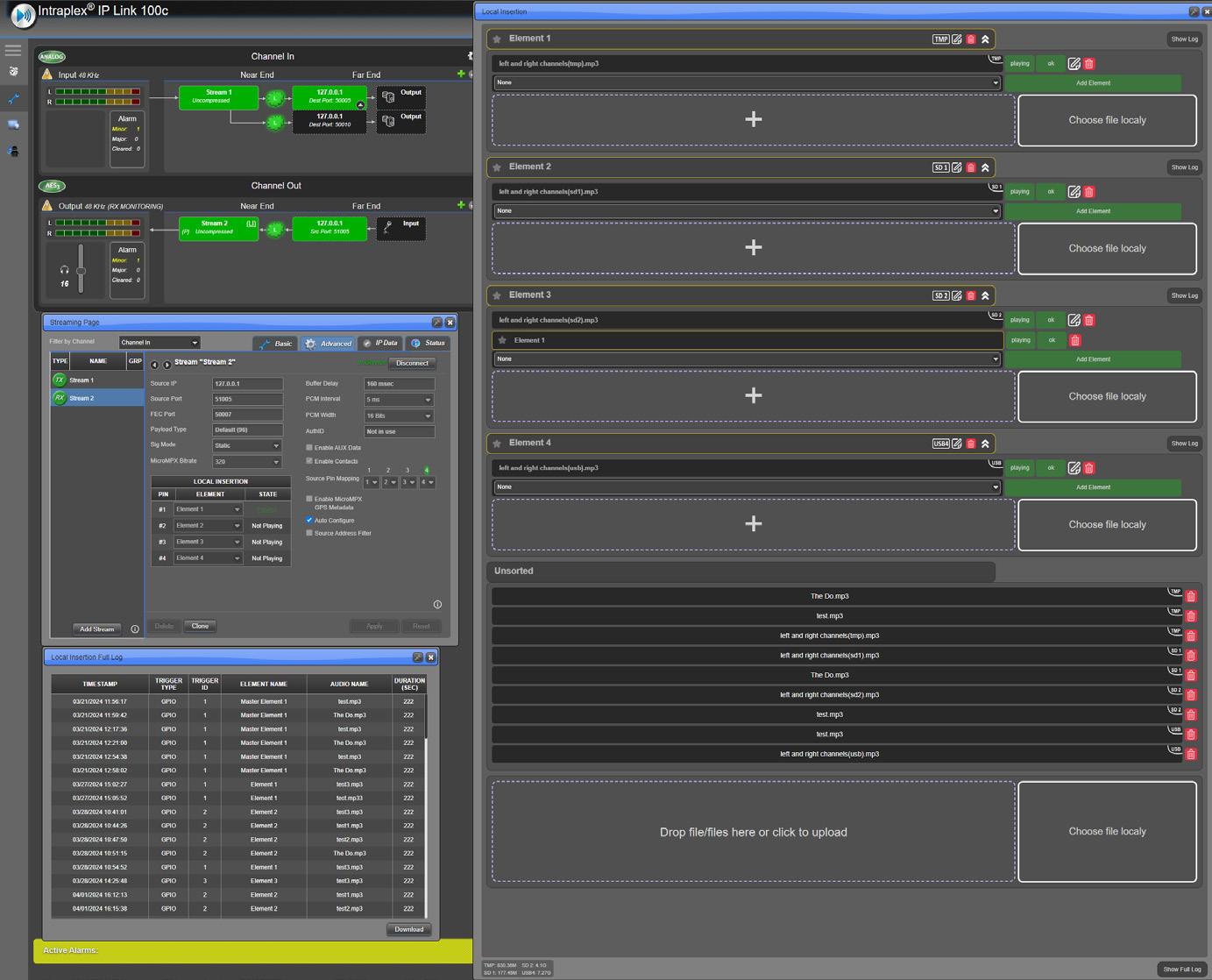Image resolution: width=1212 pixels, height=980 pixels.
Task: Click the star icon next to Element 1
Action: pyautogui.click(x=497, y=39)
